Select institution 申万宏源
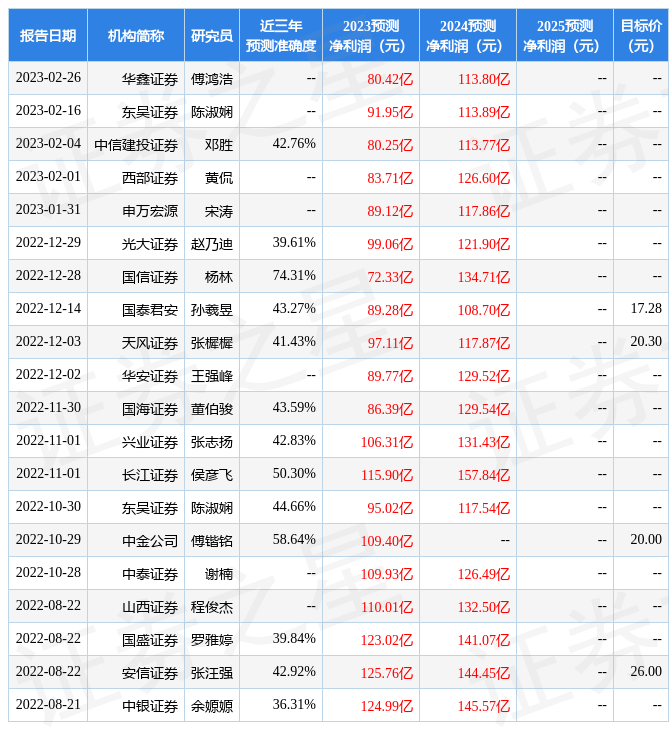 tap(150, 211)
